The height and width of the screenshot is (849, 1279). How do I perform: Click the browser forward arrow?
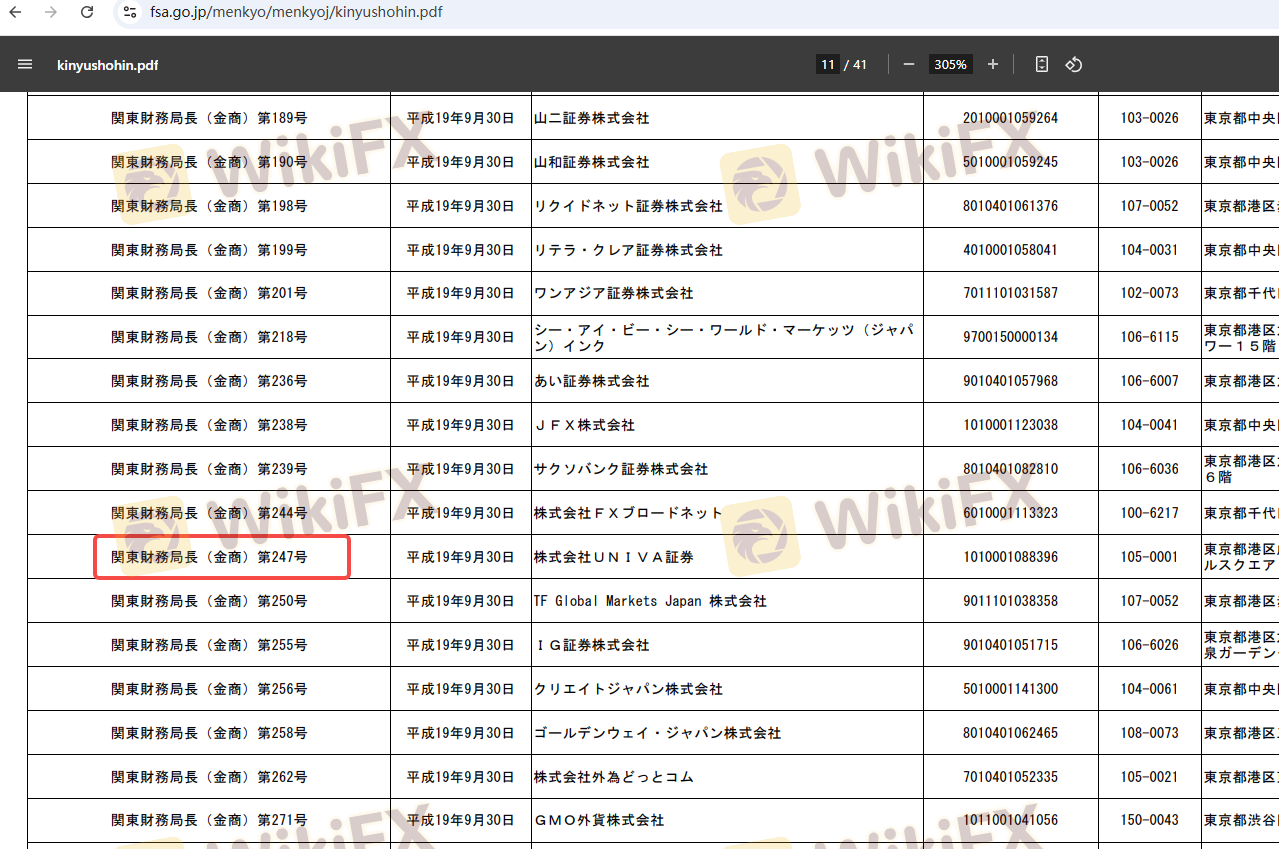tap(50, 12)
